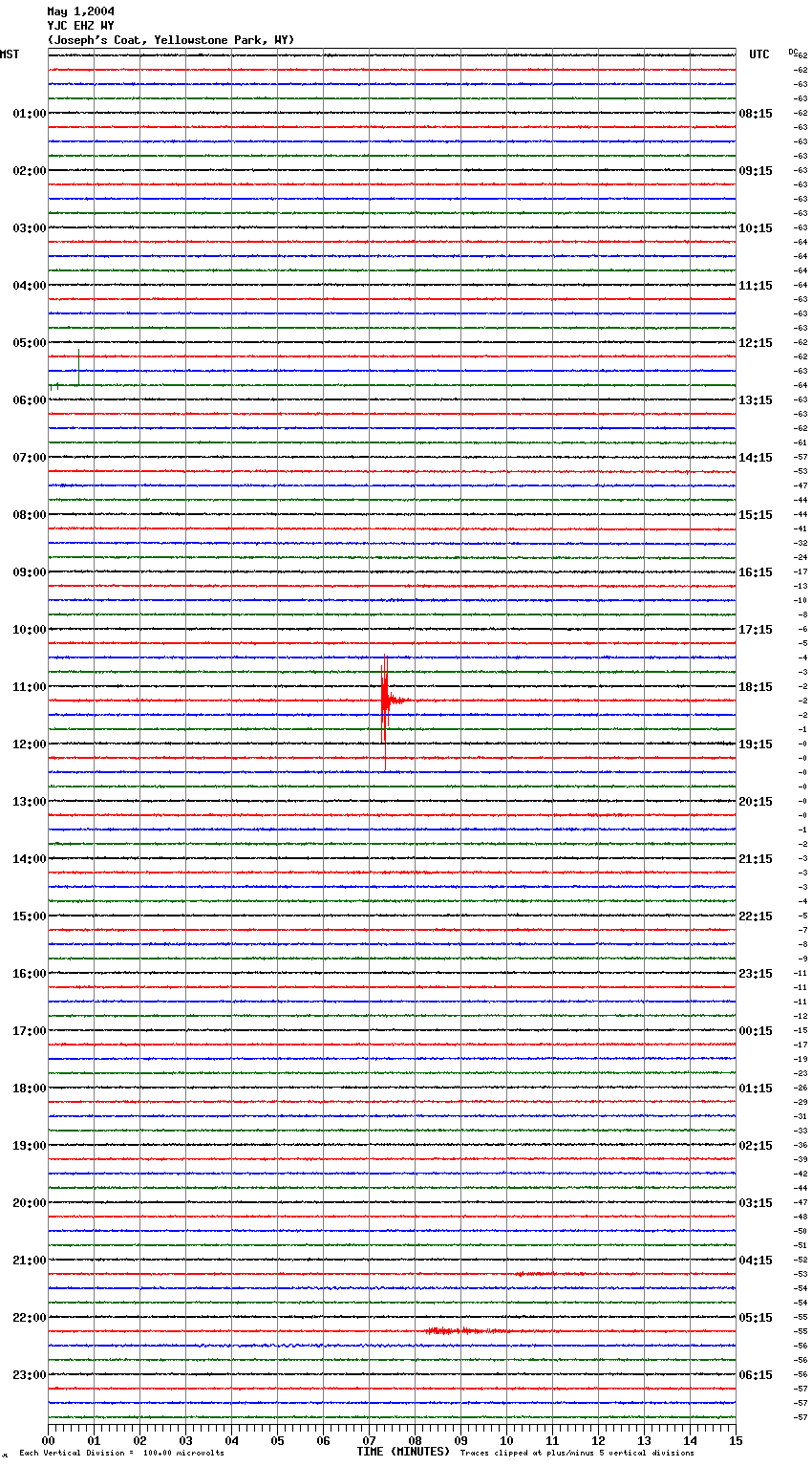Screen dimensions: 812x1466
Task: Click the "01:00" MST time label
Action: point(30,114)
